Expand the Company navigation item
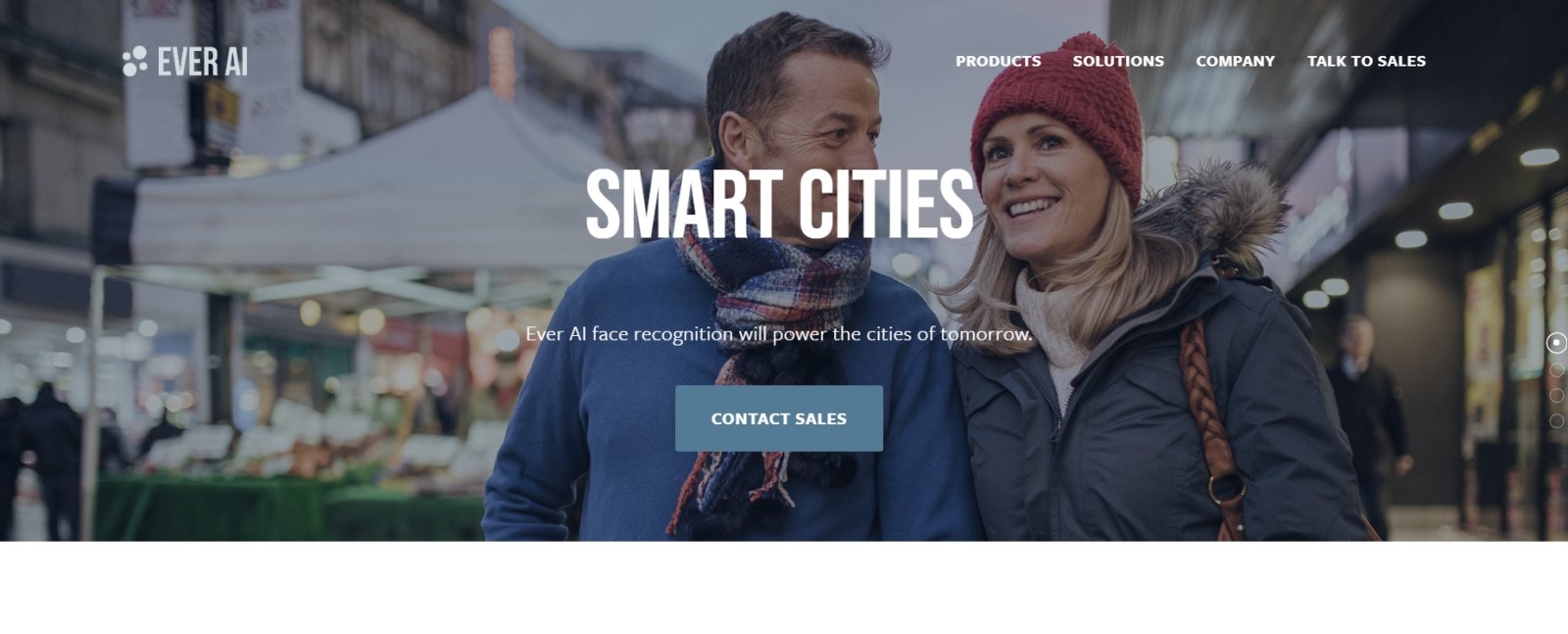 pos(1235,61)
